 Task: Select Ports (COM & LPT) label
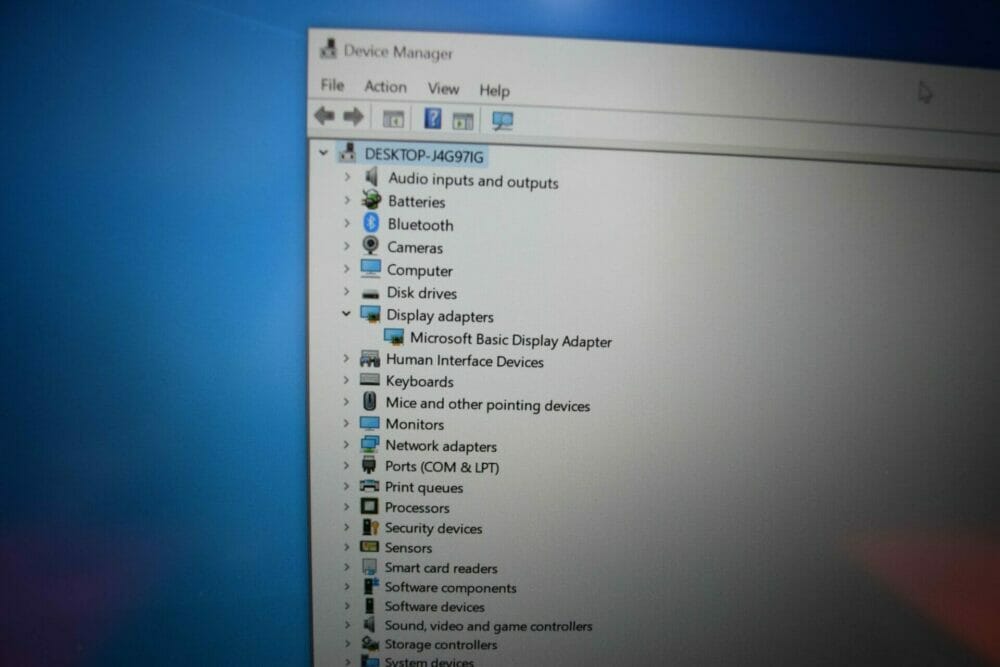click(442, 467)
